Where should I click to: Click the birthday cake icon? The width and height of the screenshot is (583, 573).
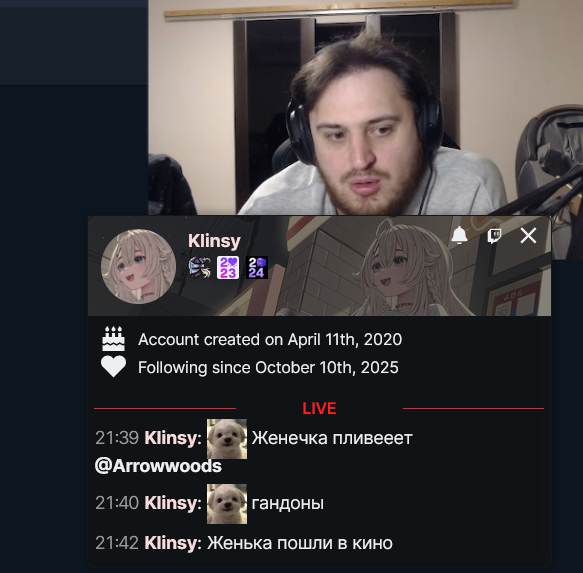click(113, 339)
